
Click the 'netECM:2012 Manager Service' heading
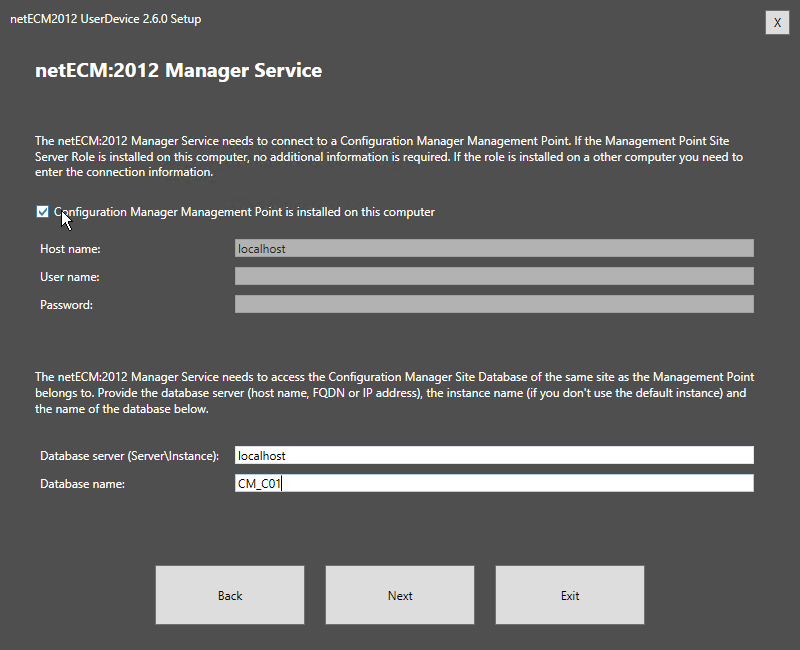pyautogui.click(x=179, y=70)
